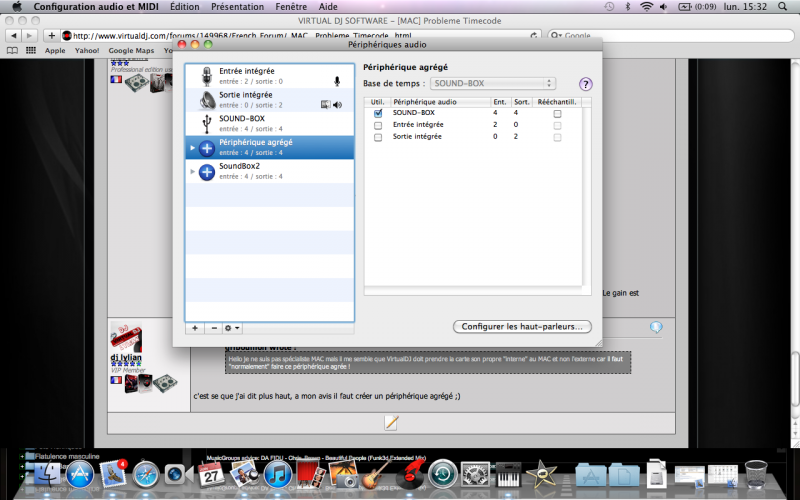Click Safari add bookmark plus button
This screenshot has height=500, width=800.
coord(51,35)
